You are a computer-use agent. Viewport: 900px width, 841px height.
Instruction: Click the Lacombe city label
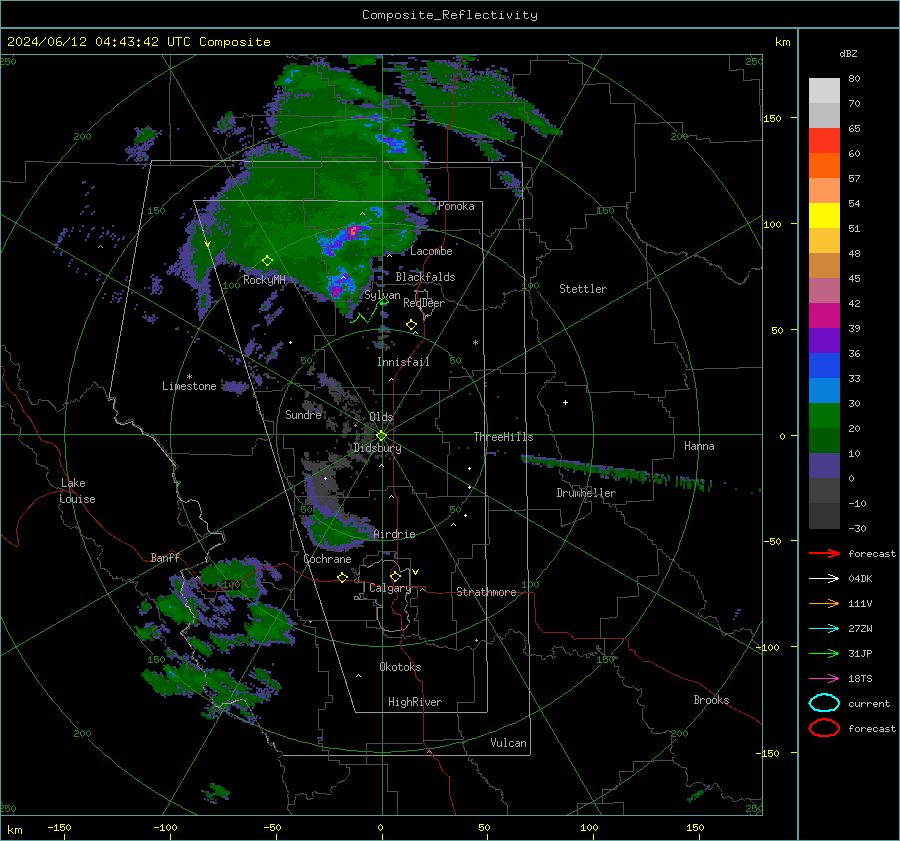(x=431, y=251)
